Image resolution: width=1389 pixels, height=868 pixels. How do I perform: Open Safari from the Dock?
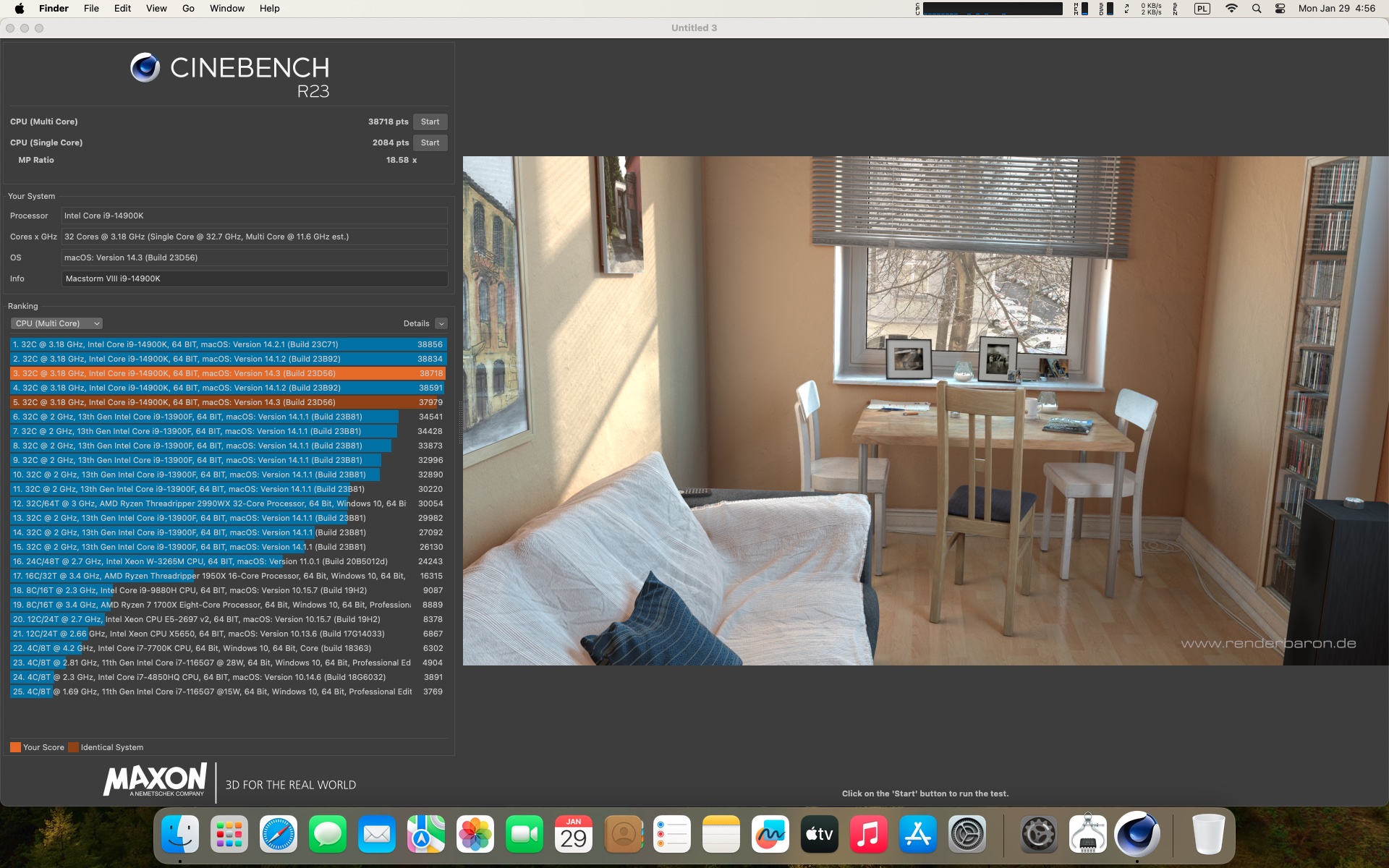(279, 834)
